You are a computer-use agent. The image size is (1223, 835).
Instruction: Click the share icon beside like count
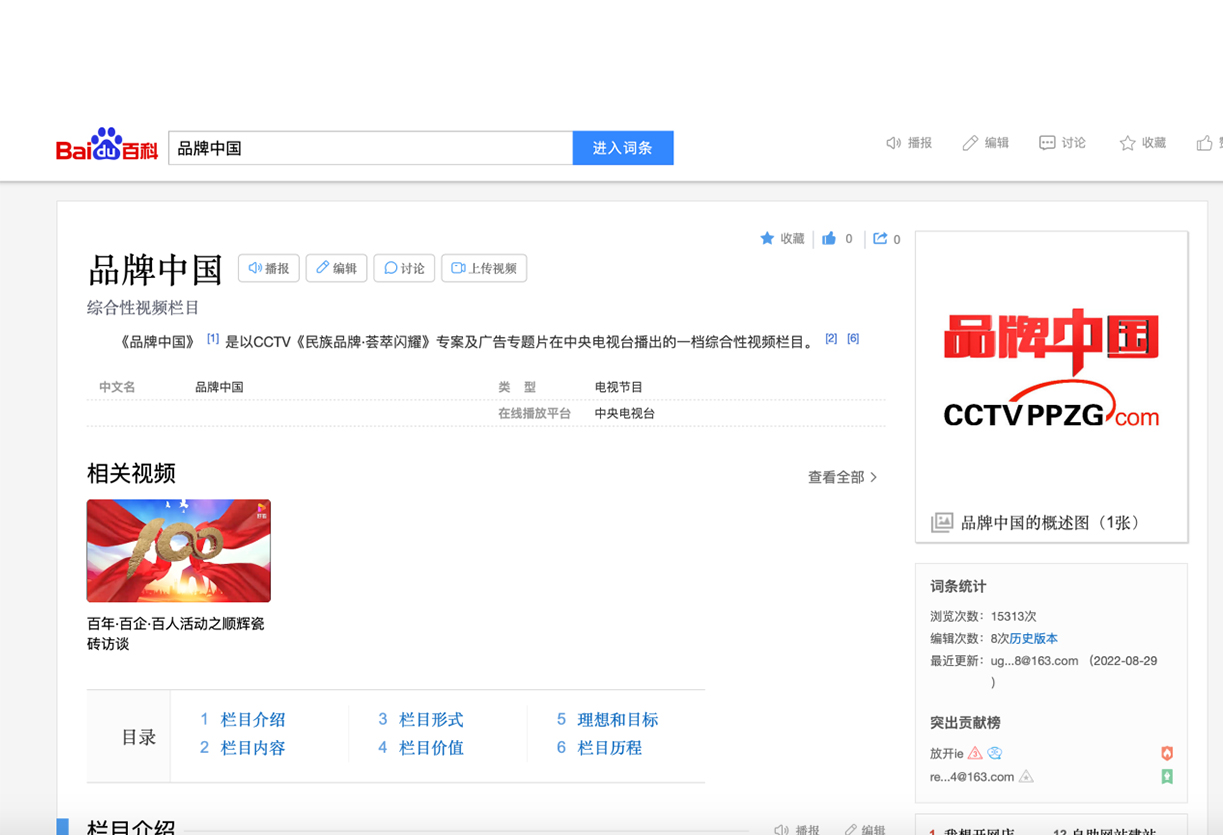880,238
